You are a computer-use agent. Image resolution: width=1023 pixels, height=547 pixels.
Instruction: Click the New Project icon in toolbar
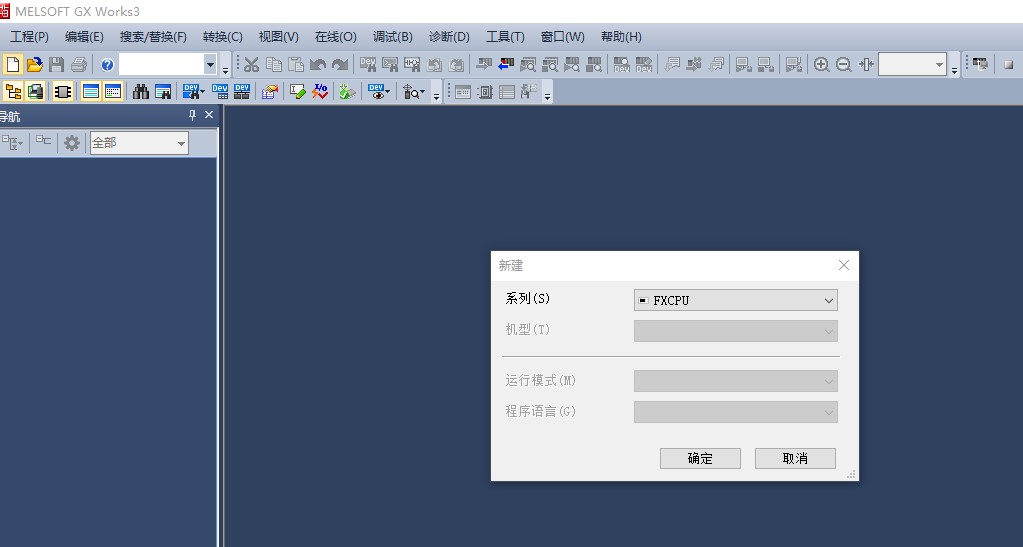point(13,64)
